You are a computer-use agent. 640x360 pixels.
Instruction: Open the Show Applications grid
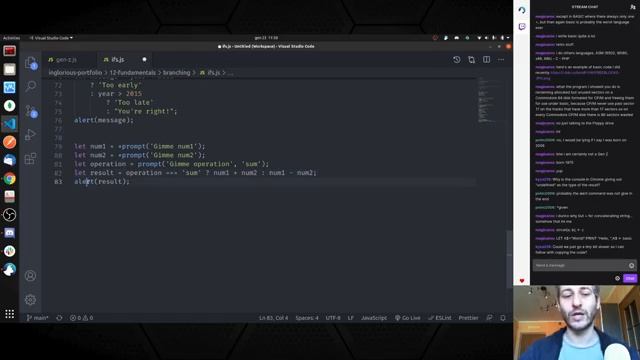click(x=10, y=313)
